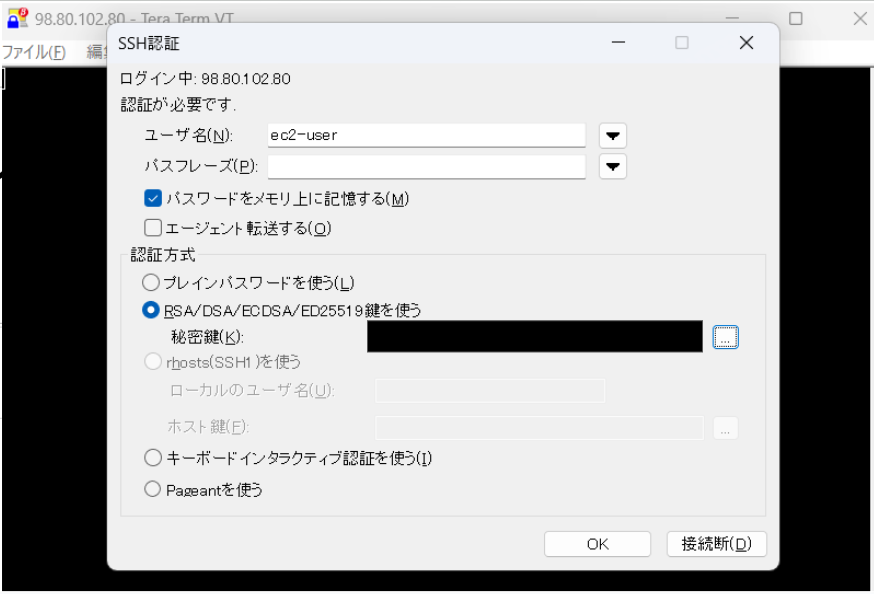Select キーボードインタラクティブ認証を使う radio button
874x594 pixels.
coord(152,457)
